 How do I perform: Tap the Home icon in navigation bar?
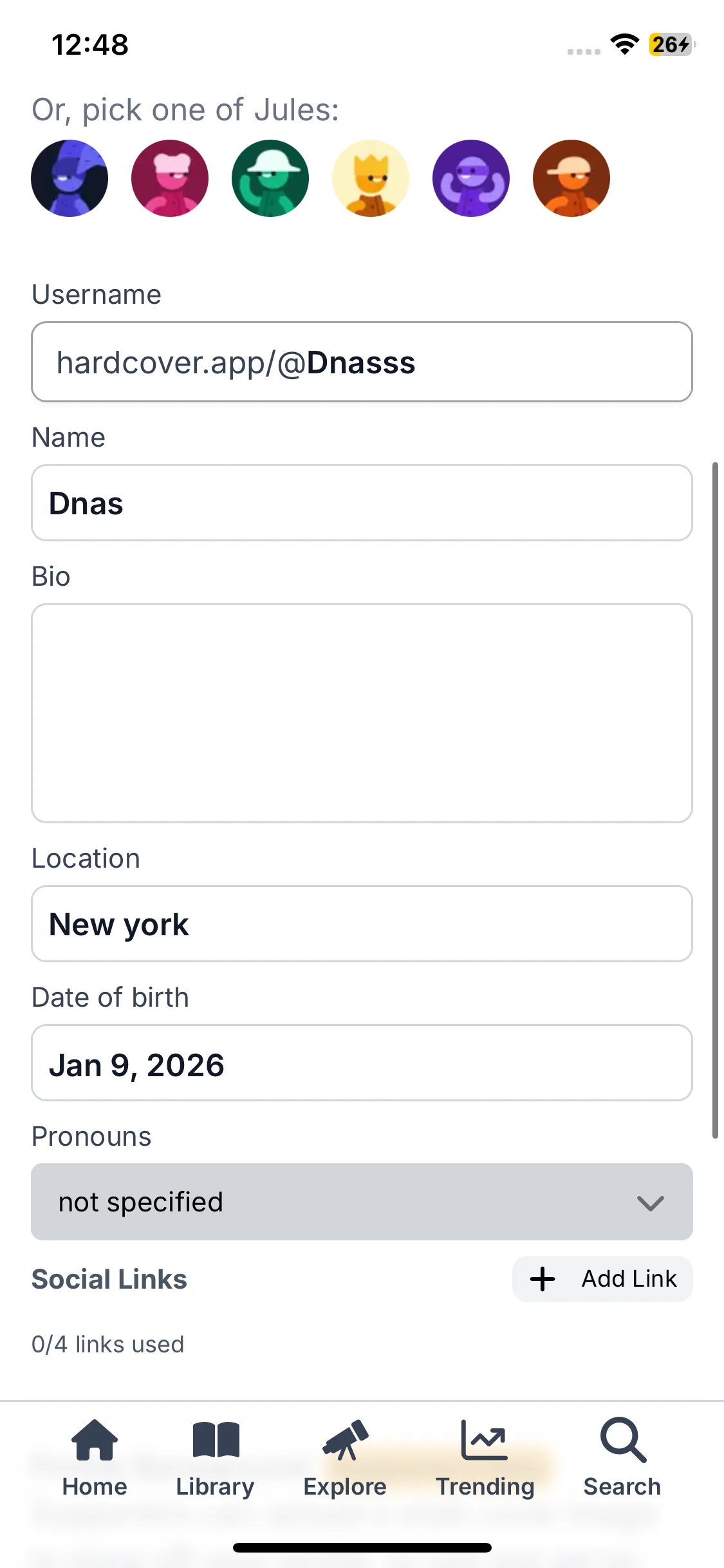95,1440
